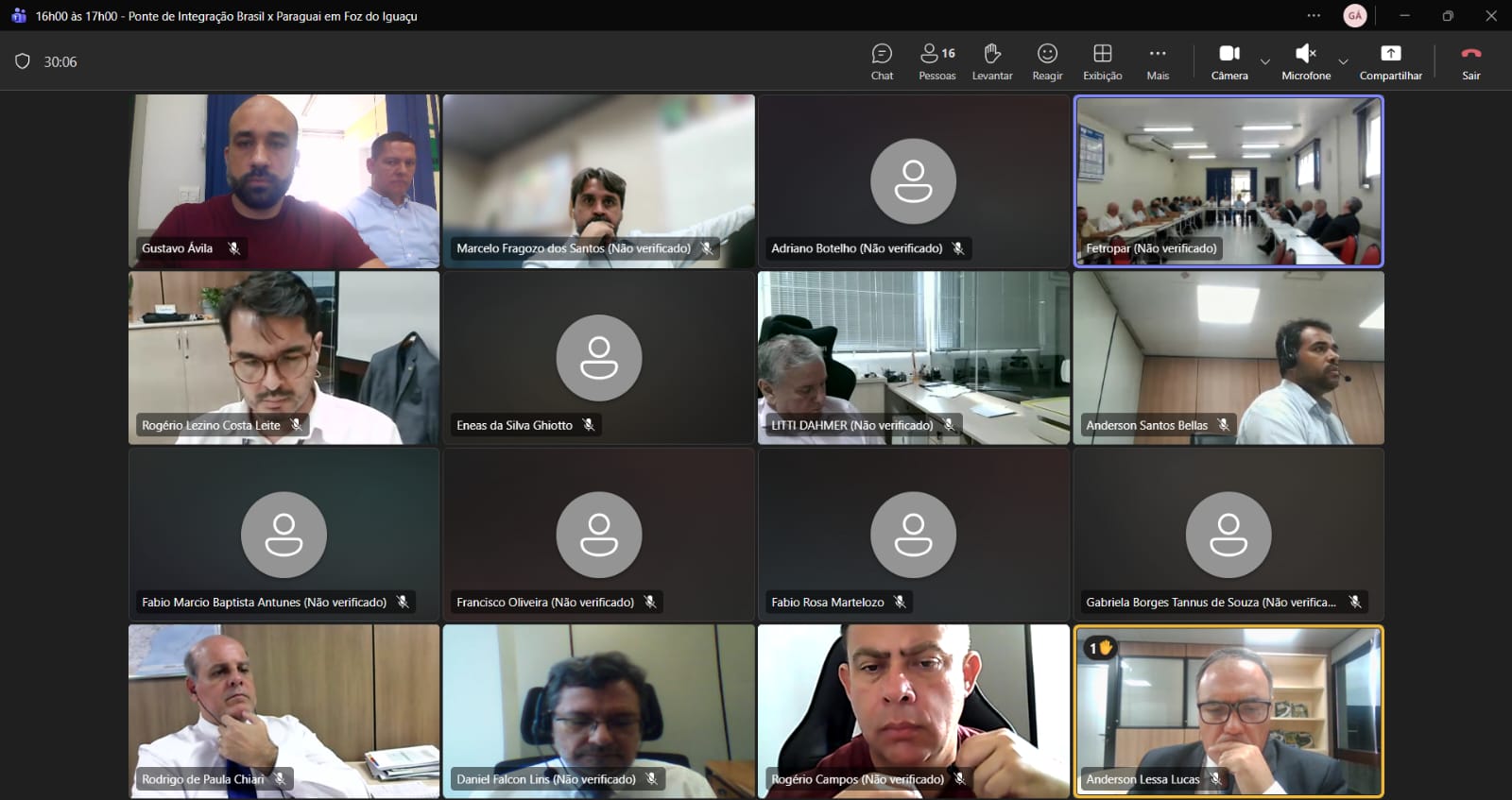Image resolution: width=1512 pixels, height=800 pixels.
Task: Toggle the Câmera on or off
Action: [1228, 61]
